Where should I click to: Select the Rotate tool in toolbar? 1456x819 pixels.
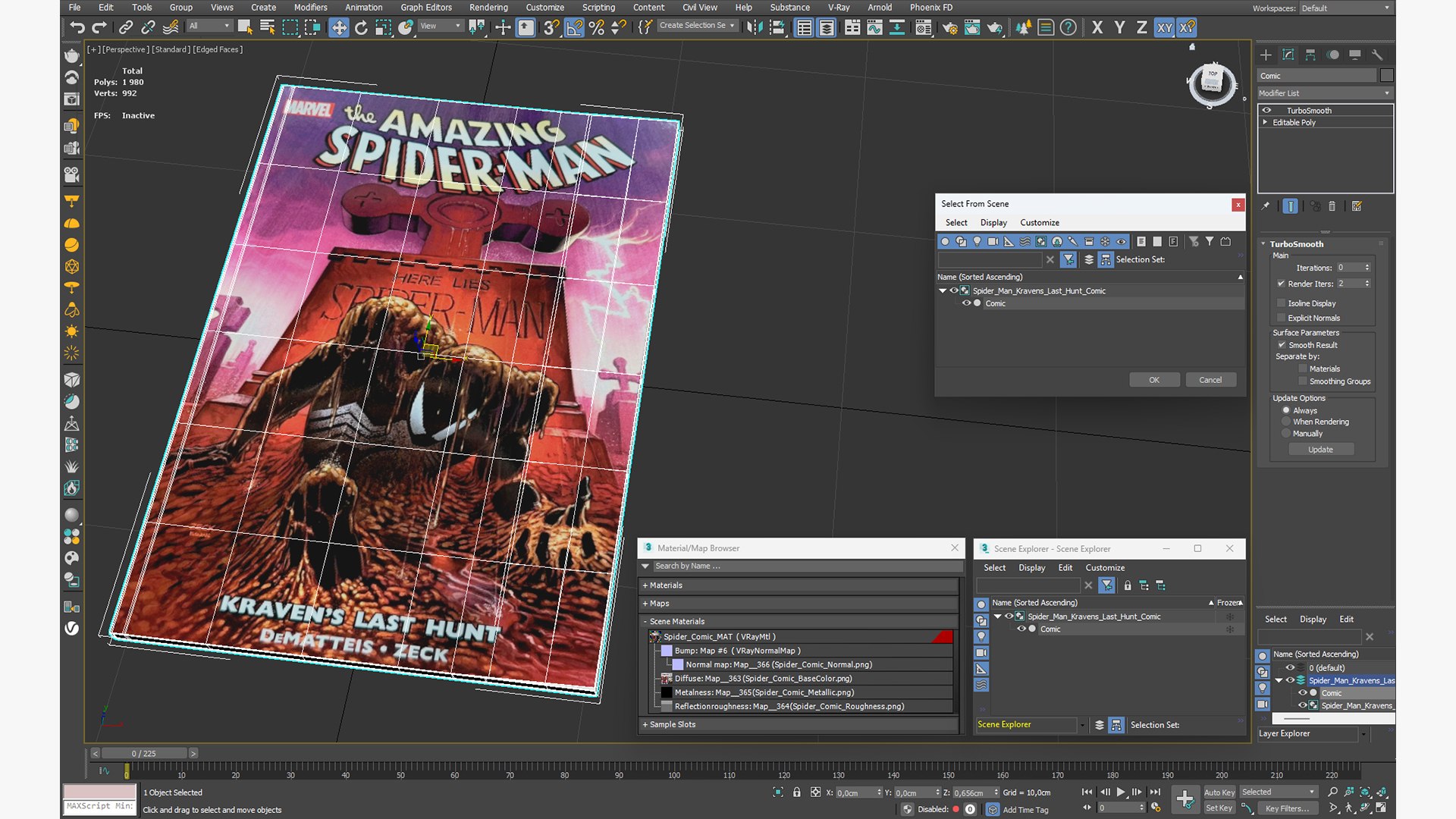coord(361,28)
